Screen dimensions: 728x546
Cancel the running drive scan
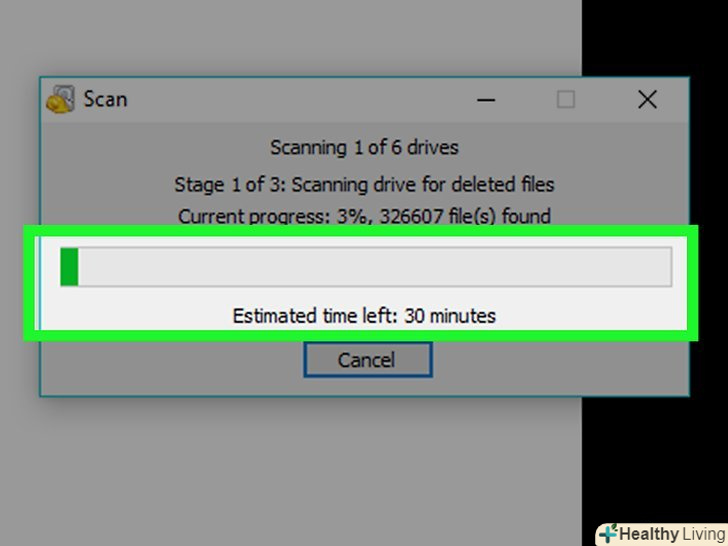pos(368,360)
